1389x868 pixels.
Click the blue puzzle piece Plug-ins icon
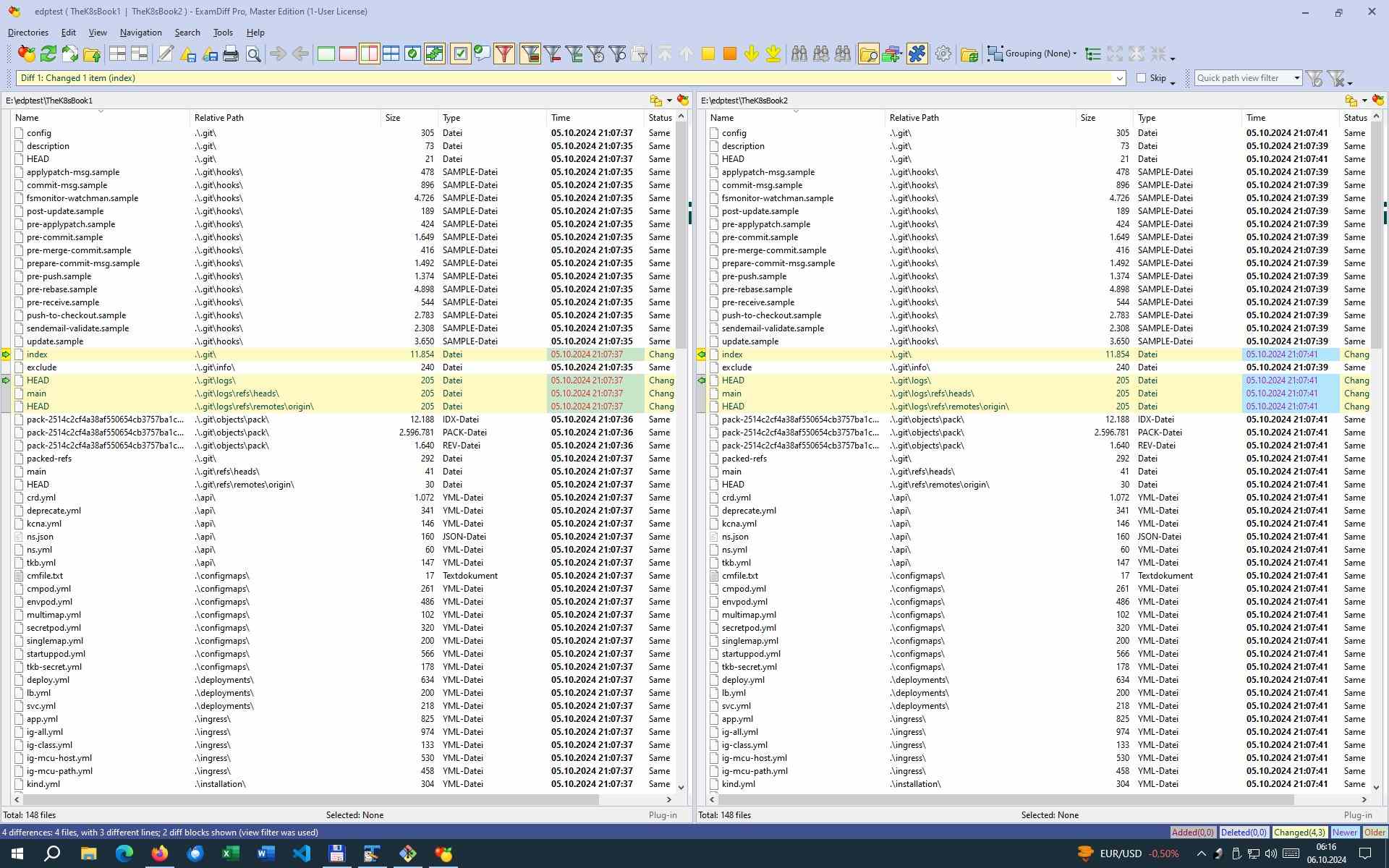point(917,54)
